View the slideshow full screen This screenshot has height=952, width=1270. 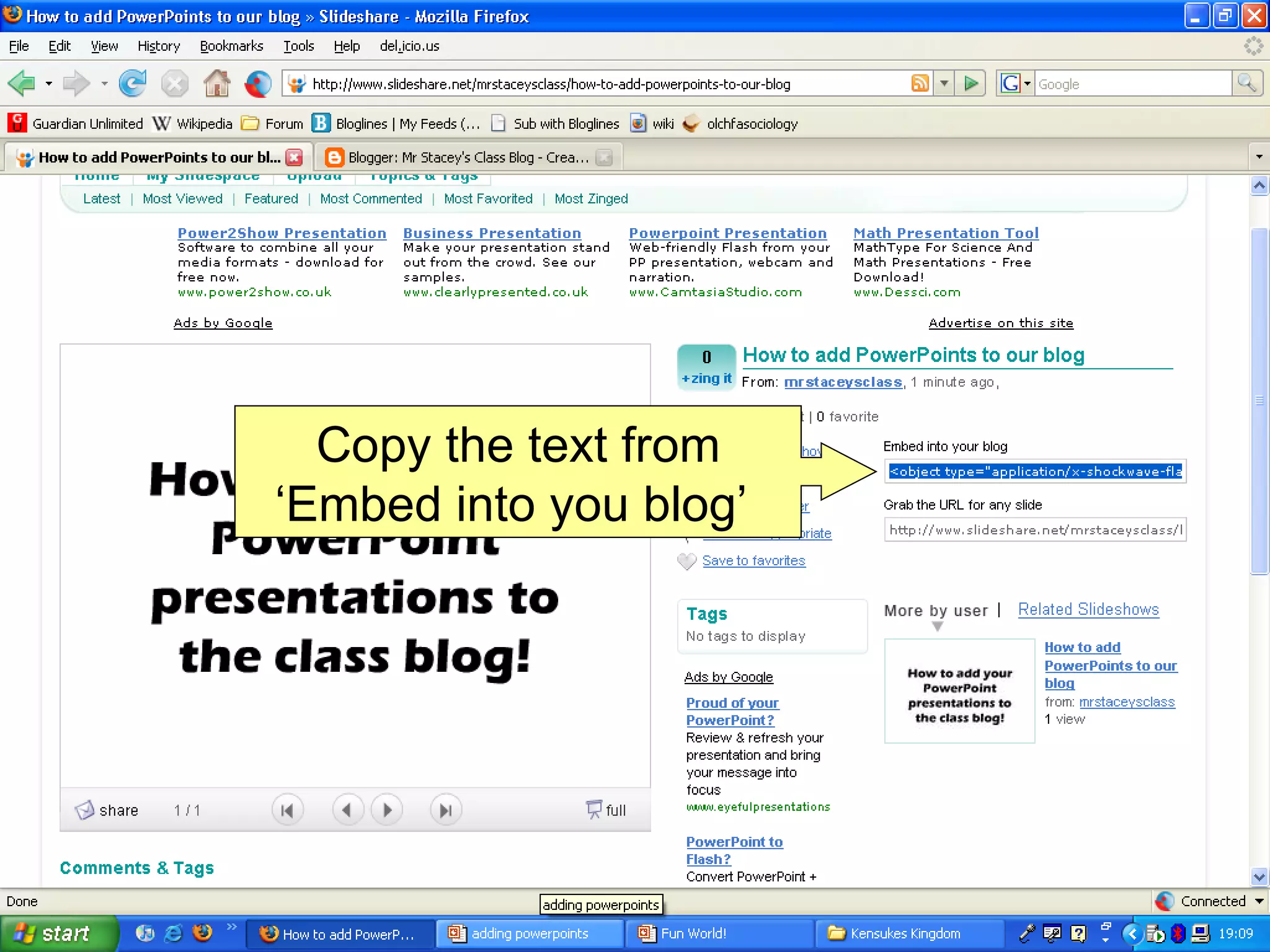click(x=606, y=809)
